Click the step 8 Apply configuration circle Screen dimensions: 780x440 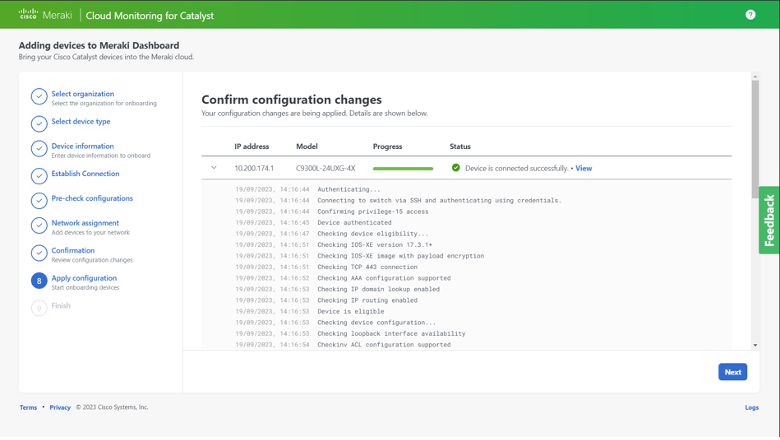pos(39,281)
